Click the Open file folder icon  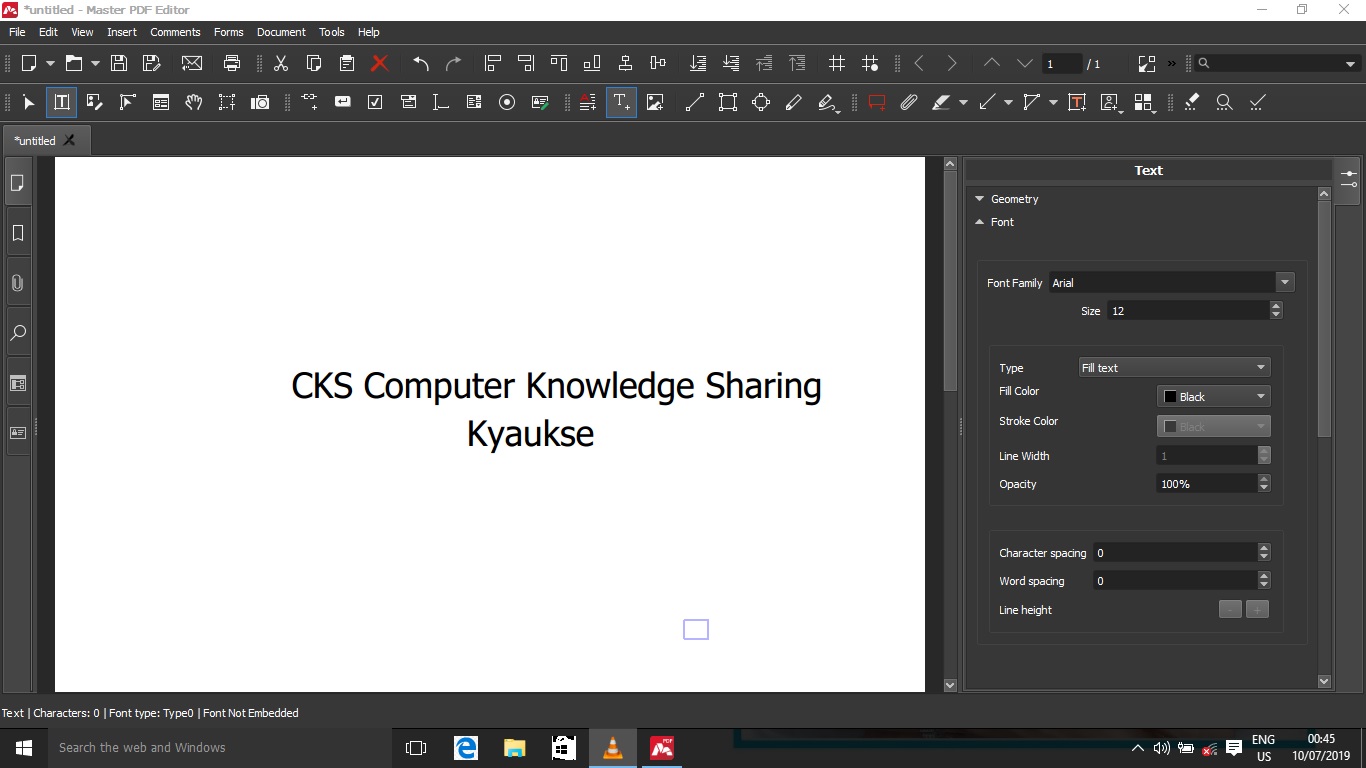click(74, 63)
